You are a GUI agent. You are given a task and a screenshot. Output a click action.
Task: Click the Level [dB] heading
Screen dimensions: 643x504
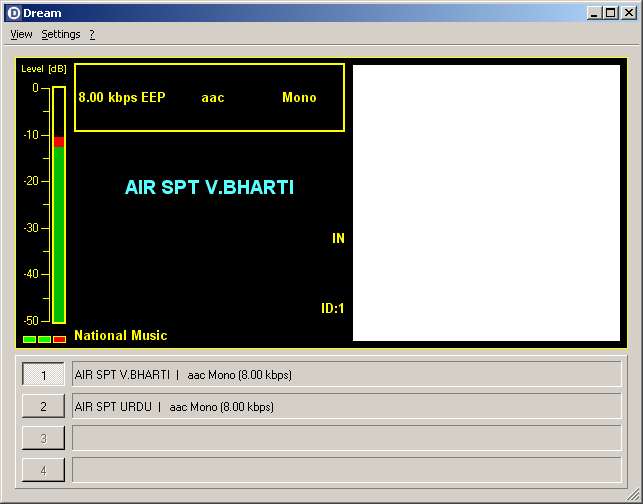click(x=44, y=69)
